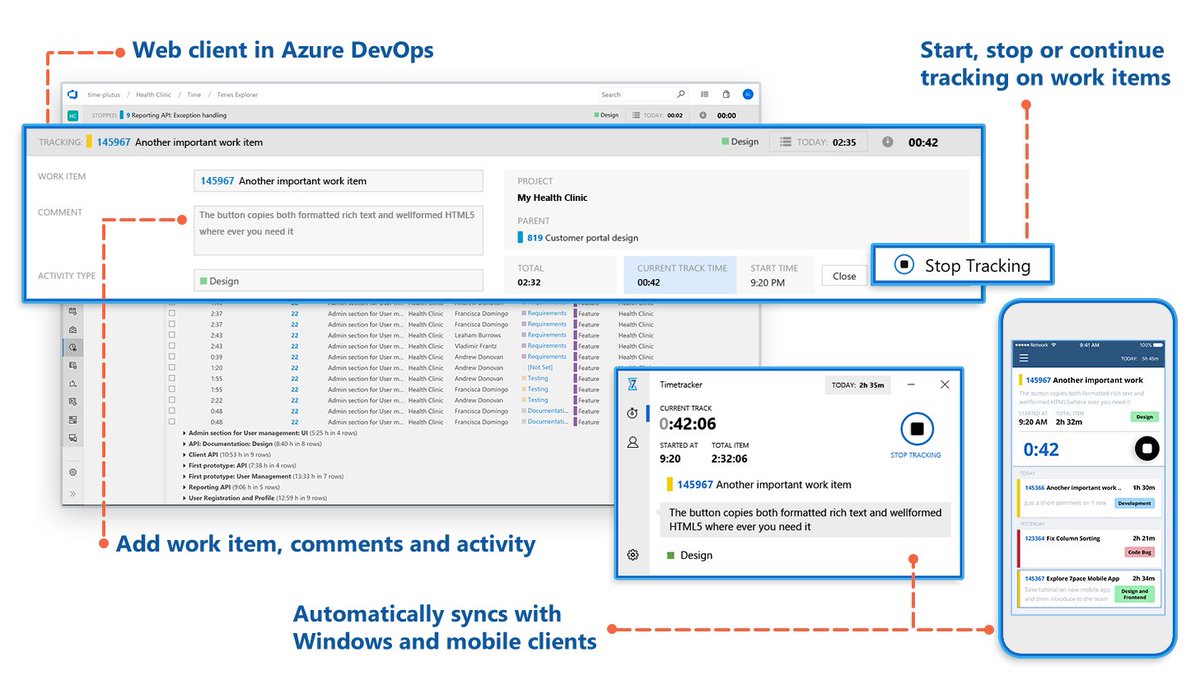Expand the First prototype: User Management group

[x=185, y=476]
